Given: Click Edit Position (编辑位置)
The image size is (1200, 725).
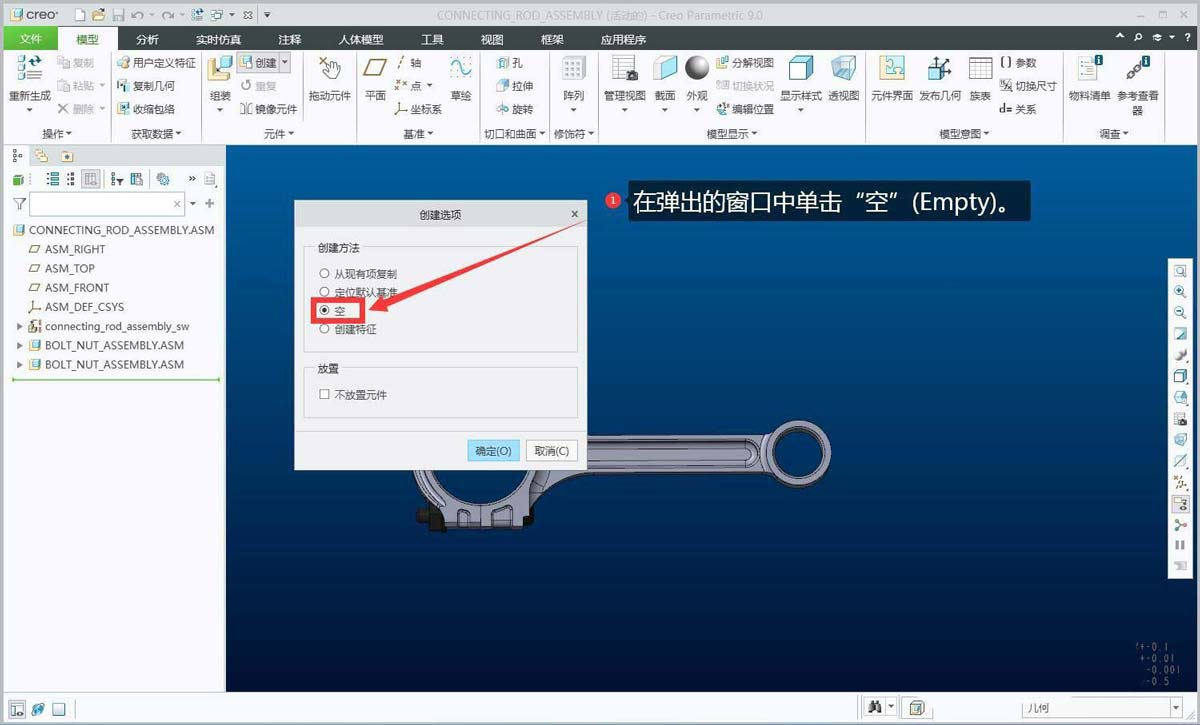Looking at the screenshot, I should (745, 109).
